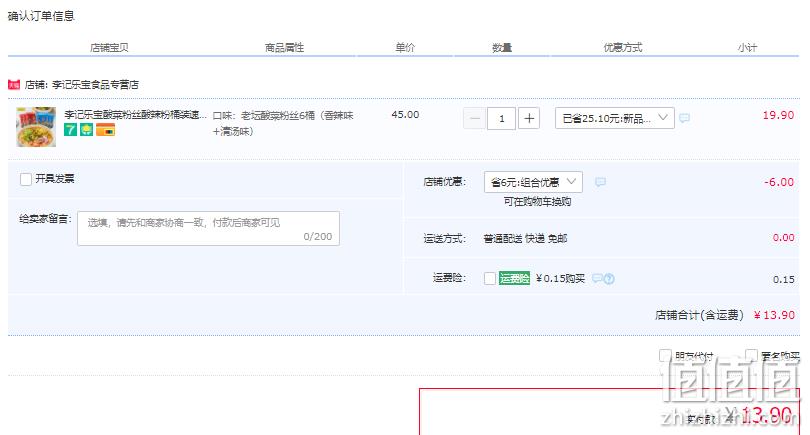810x435 pixels.
Task: Click the shipping fee value 0.00
Action: coord(784,238)
